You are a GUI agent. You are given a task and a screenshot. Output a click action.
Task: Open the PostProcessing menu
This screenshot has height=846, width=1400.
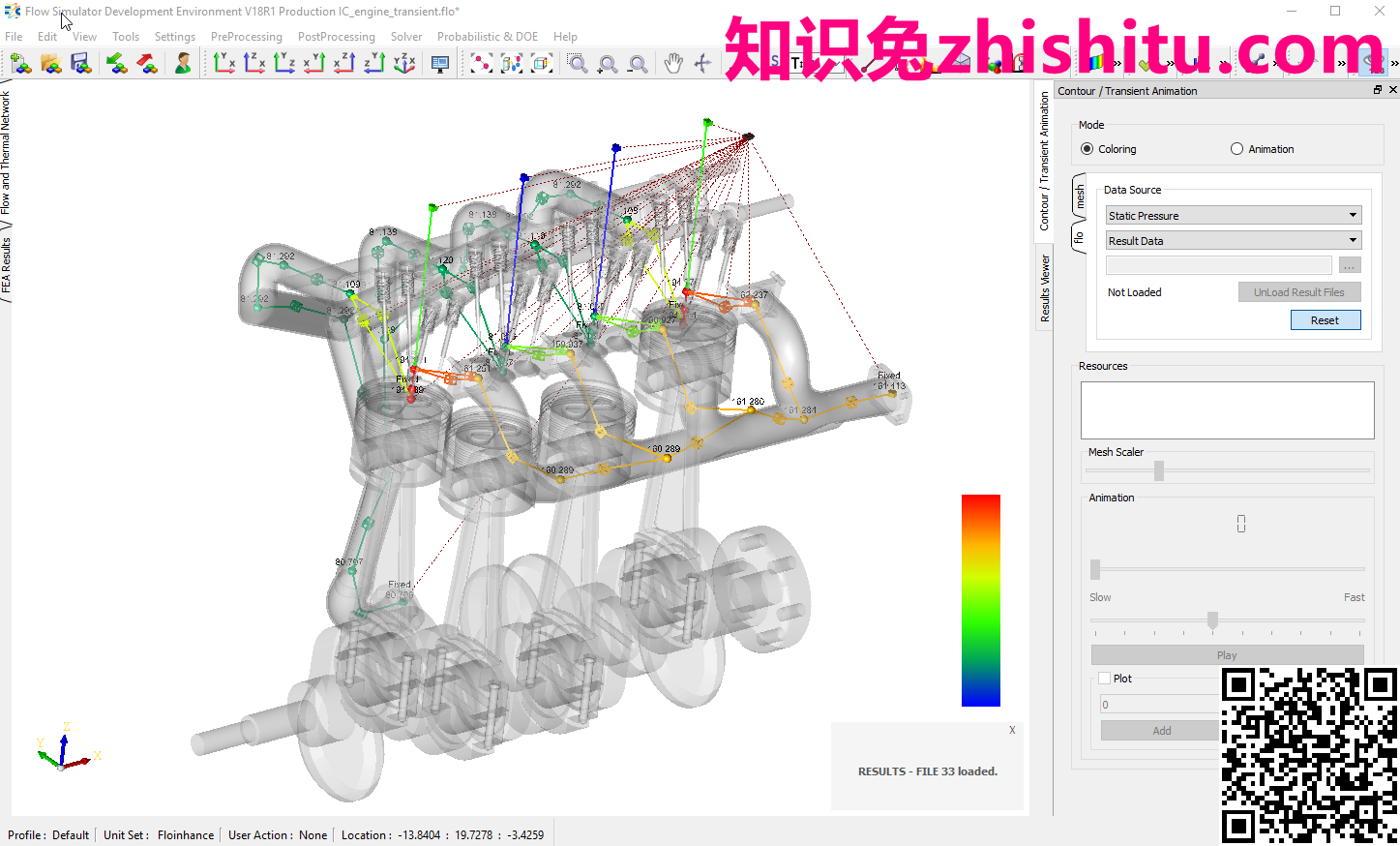337,37
